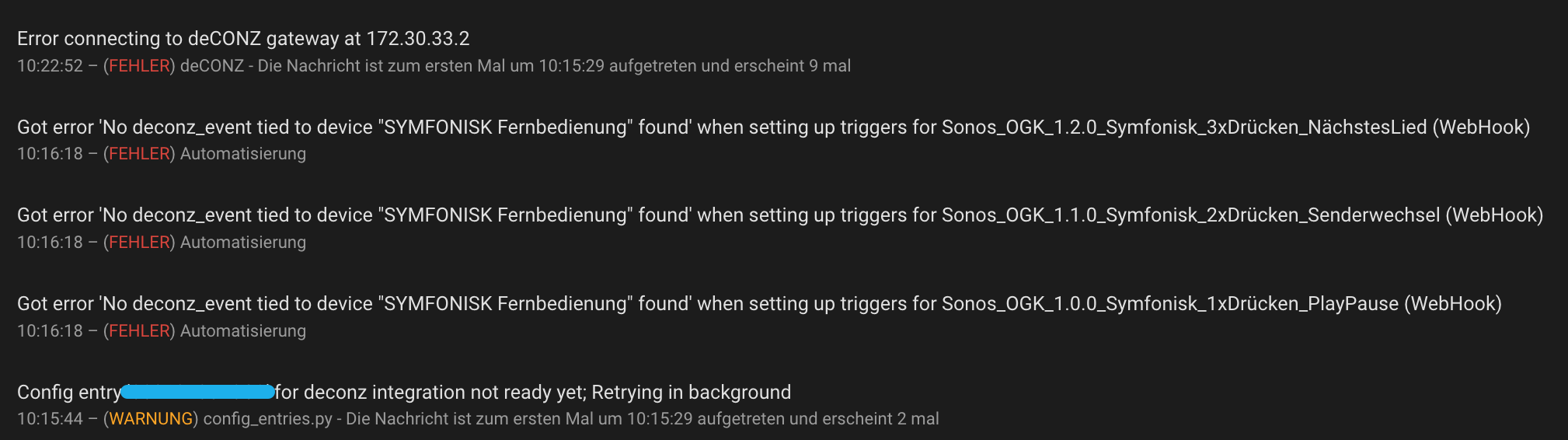Screen dimensions: 1568x440
Task: Click the FEHLER label under the Senderwechsel error
Action: 139,243
